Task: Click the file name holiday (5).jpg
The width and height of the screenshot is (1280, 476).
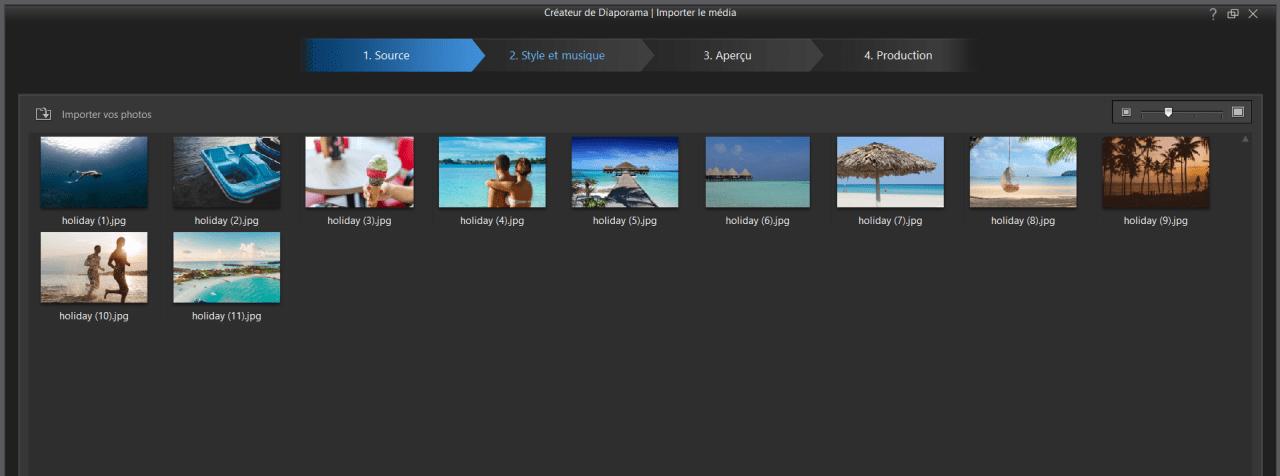Action: [x=625, y=221]
